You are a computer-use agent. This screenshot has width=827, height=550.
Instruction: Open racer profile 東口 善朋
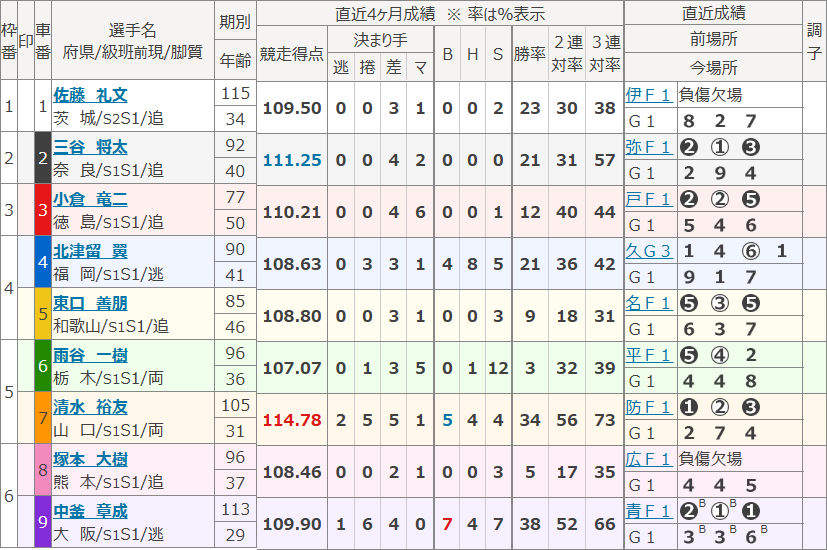coord(90,303)
